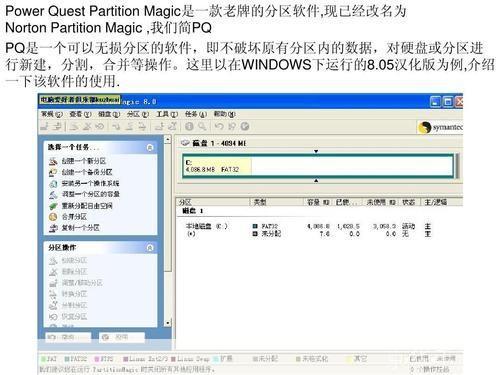The image size is (500, 375).
Task: Open the 分区(P) menu
Action: coord(138,114)
